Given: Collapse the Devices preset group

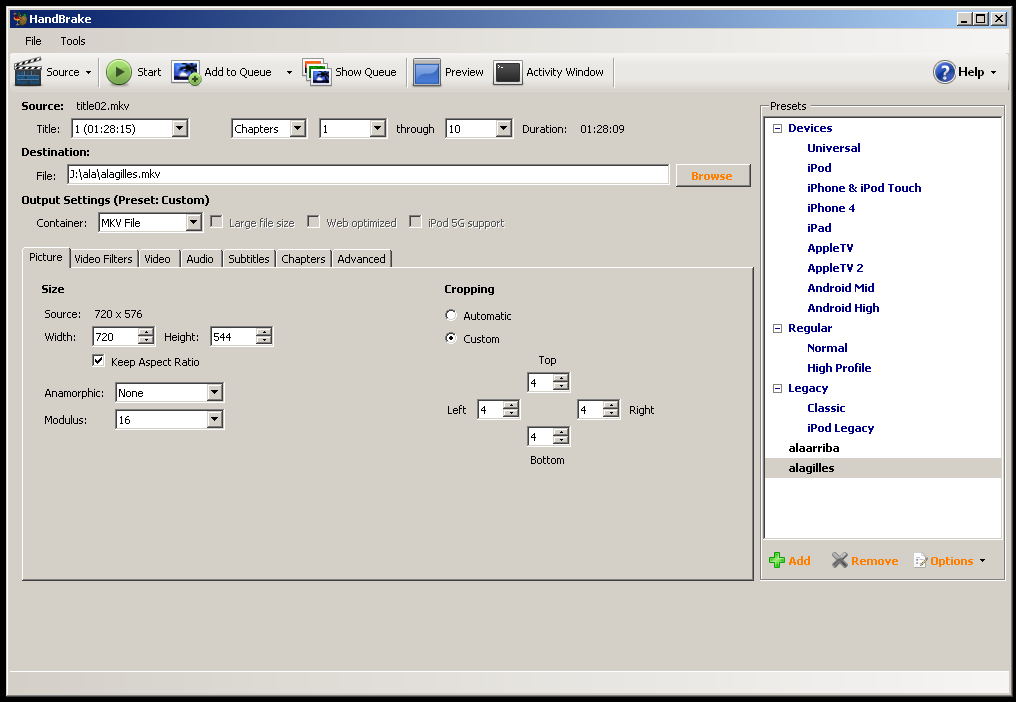Looking at the screenshot, I should [x=778, y=128].
